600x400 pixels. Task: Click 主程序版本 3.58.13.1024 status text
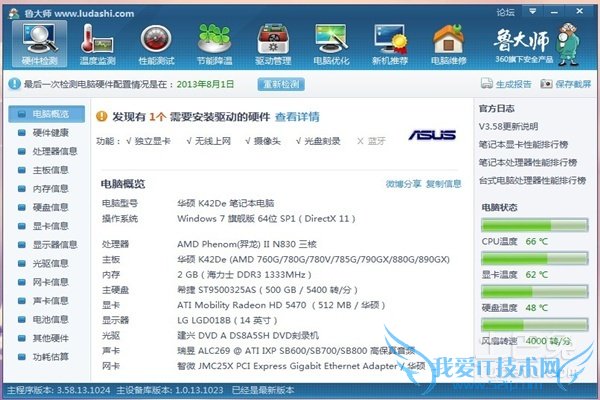[59, 390]
